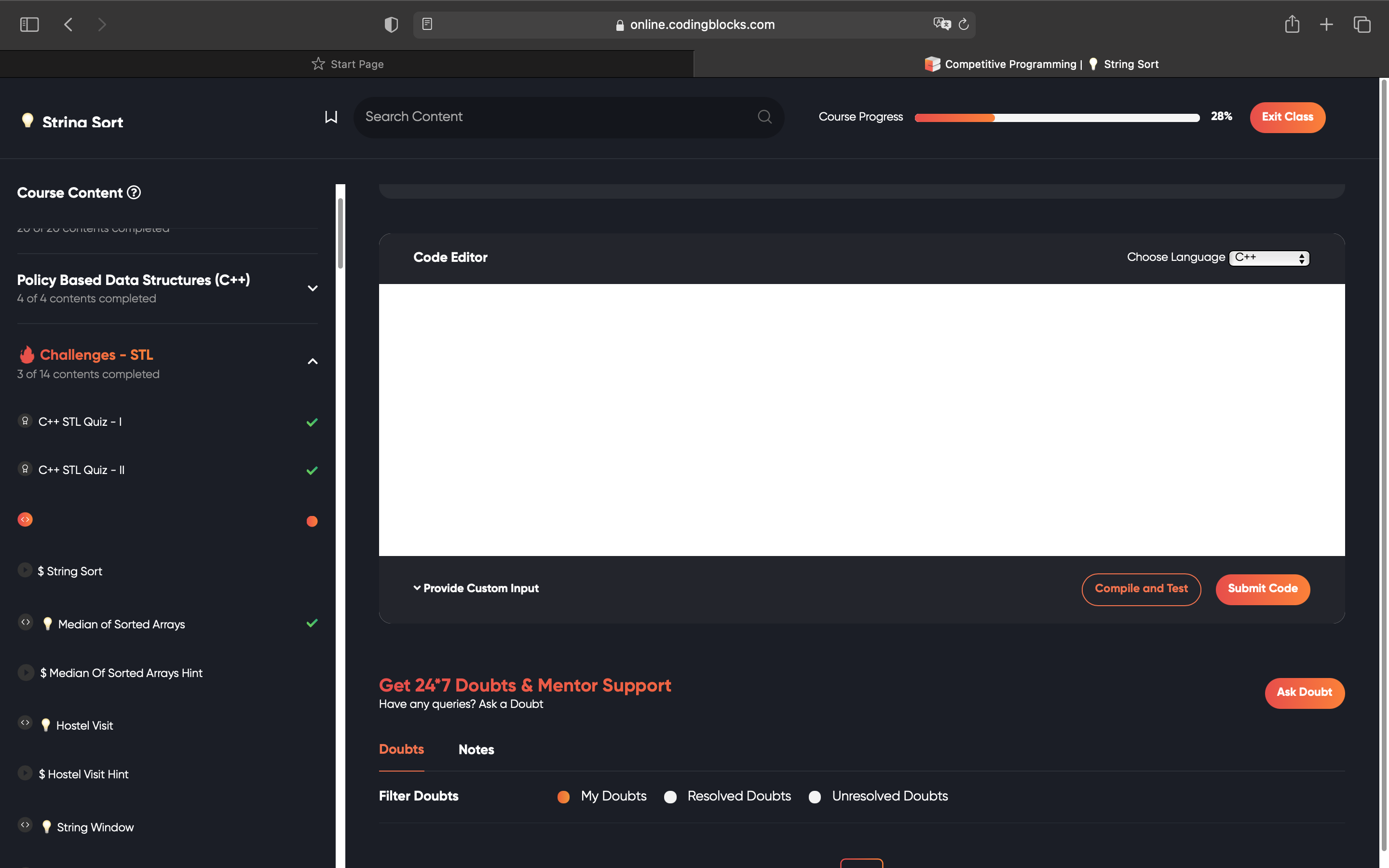Switch to the Notes tab
The height and width of the screenshot is (868, 1389).
pos(476,750)
